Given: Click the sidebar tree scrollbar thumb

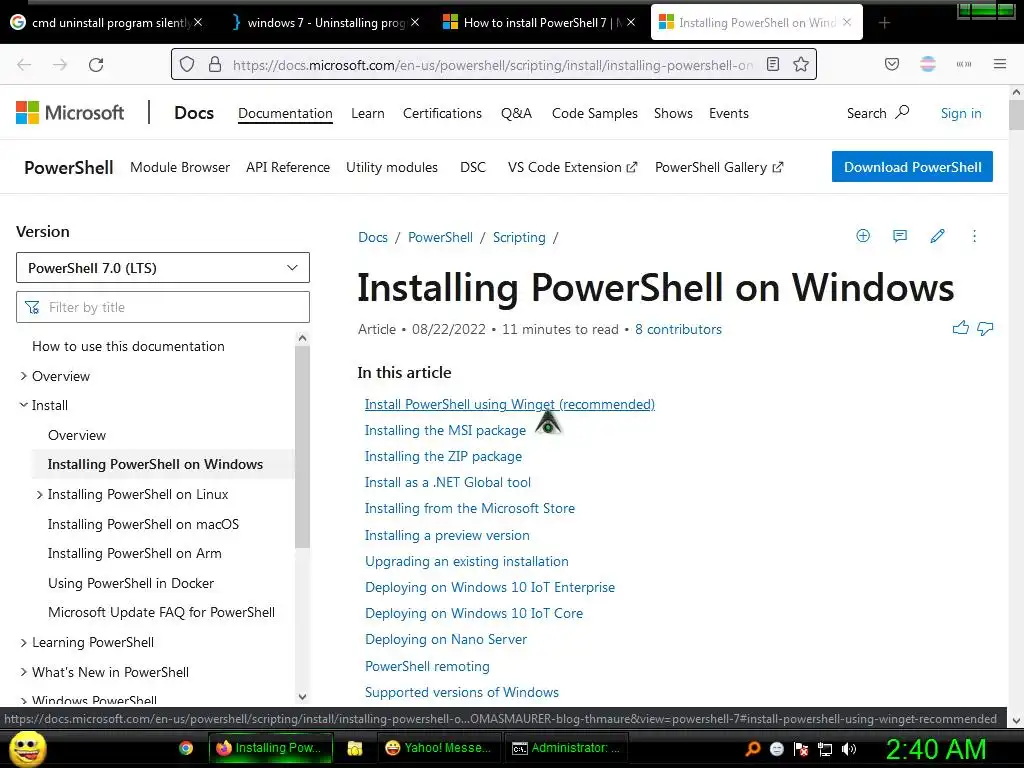Looking at the screenshot, I should tap(302, 447).
